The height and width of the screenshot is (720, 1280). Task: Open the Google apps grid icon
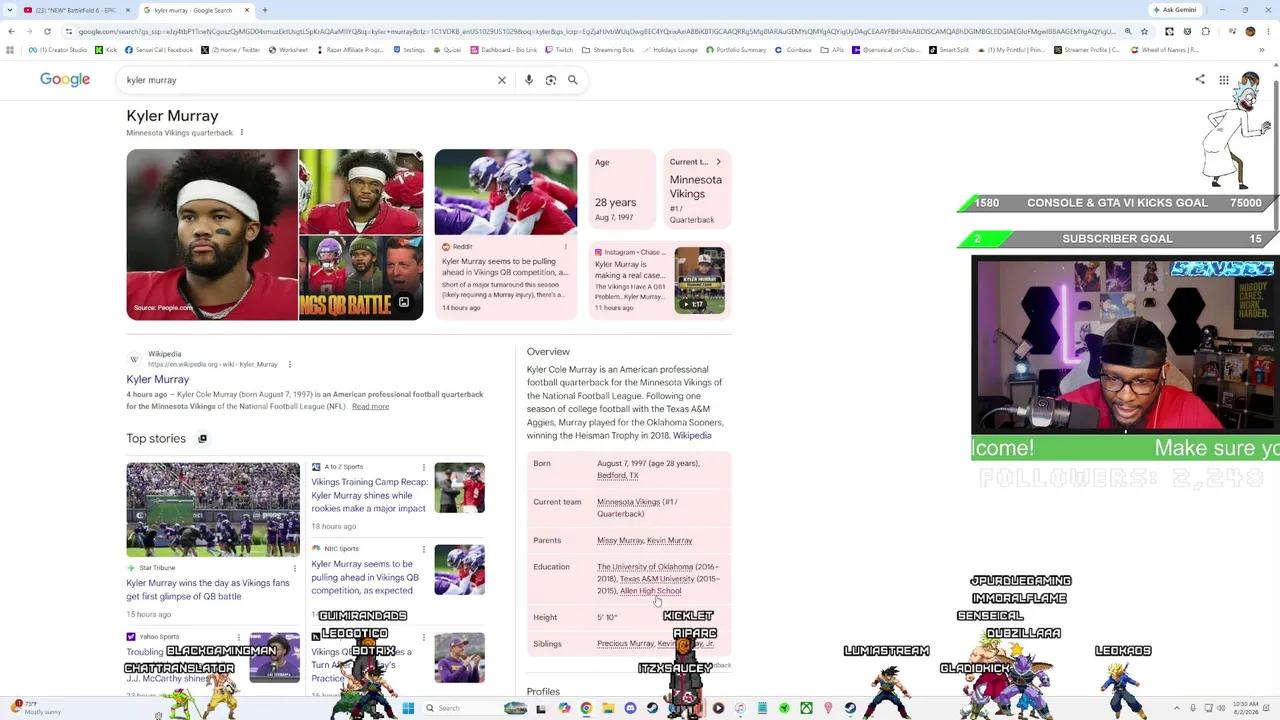click(x=1224, y=80)
